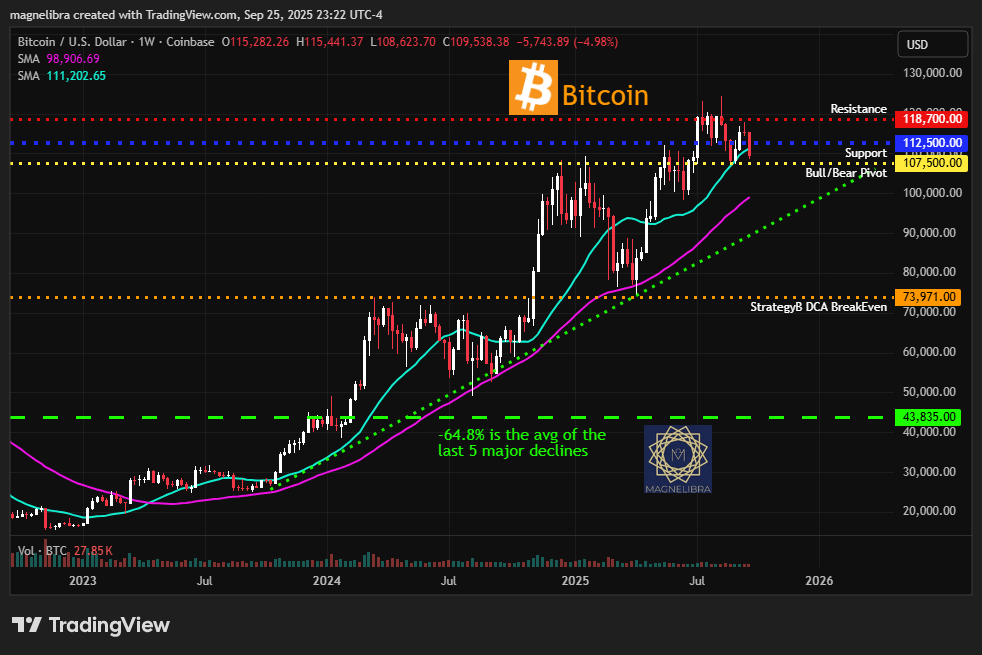
Task: Select the 118,700.00 resistance price label
Action: tap(931, 118)
